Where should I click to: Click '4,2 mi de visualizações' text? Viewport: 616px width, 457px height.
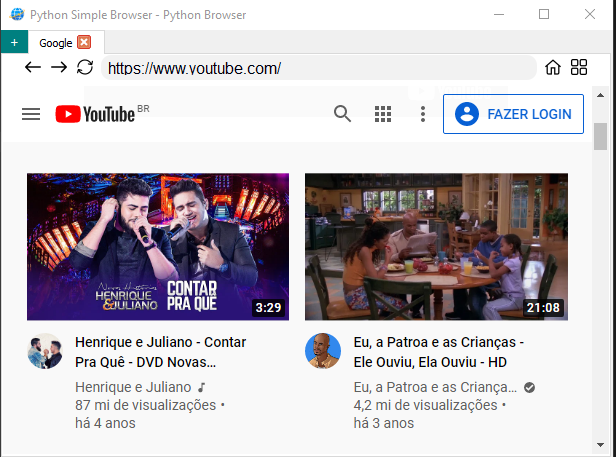point(425,405)
